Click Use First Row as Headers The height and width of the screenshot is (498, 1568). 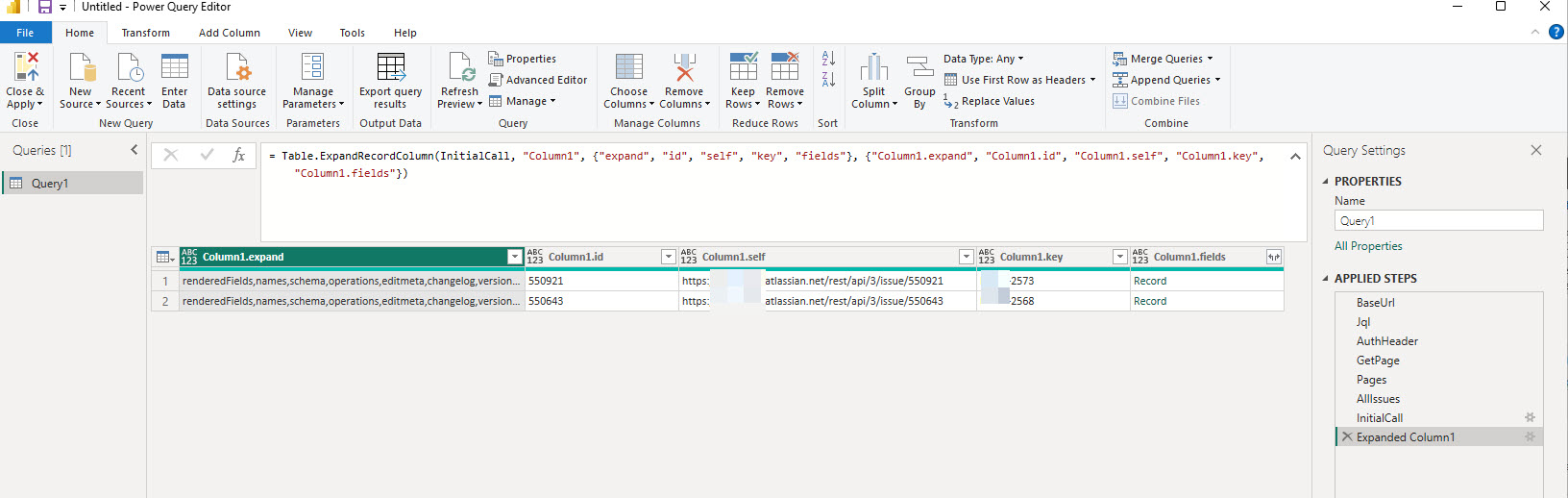point(1019,80)
